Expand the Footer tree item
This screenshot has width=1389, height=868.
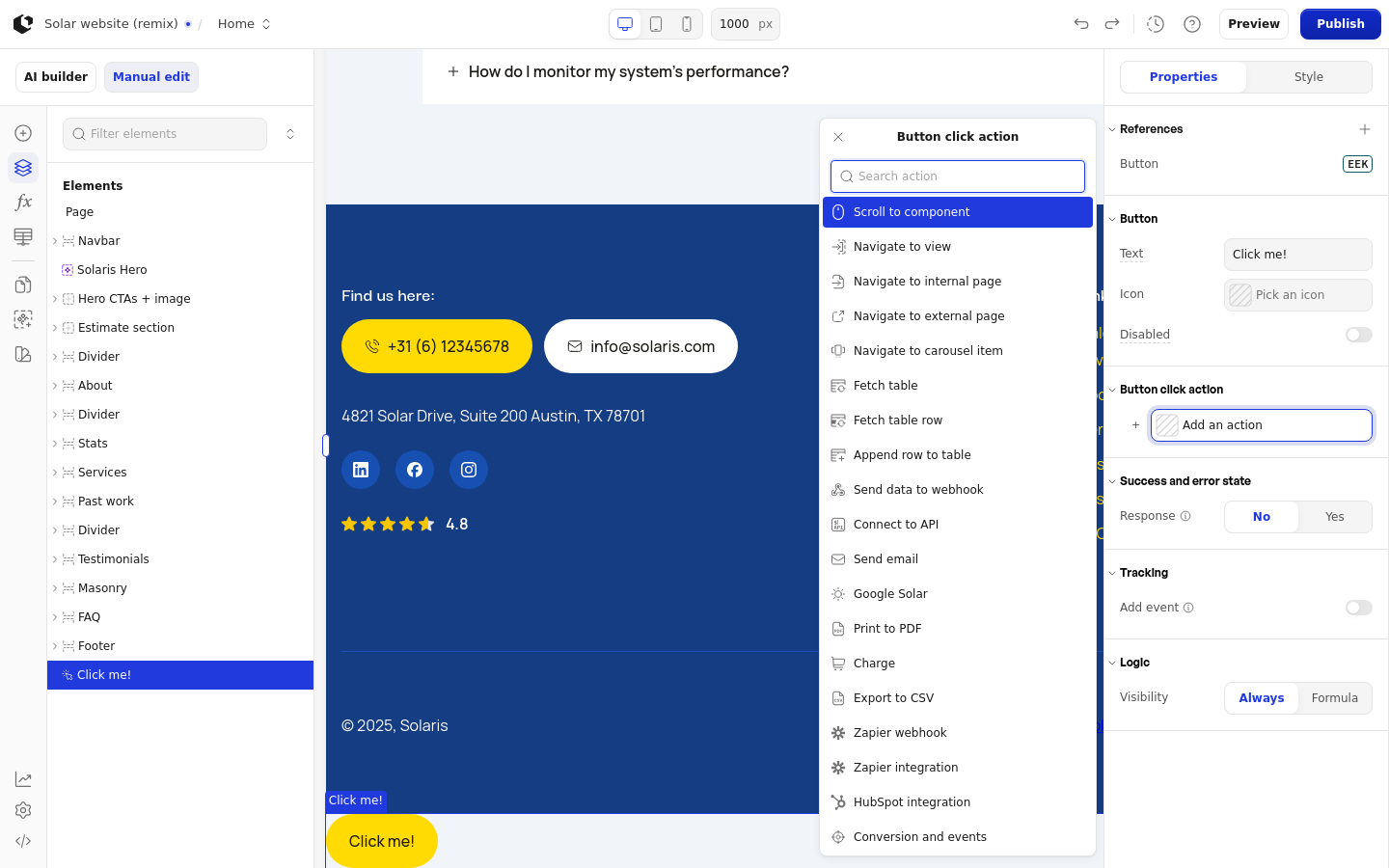click(55, 646)
